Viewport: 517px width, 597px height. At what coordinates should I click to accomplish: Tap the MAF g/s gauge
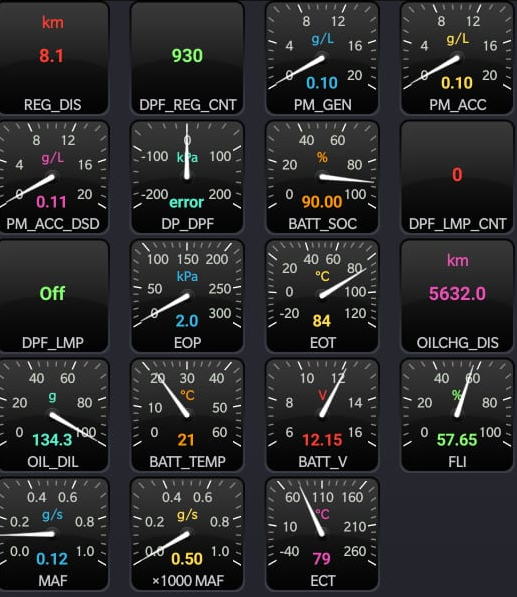(53, 534)
